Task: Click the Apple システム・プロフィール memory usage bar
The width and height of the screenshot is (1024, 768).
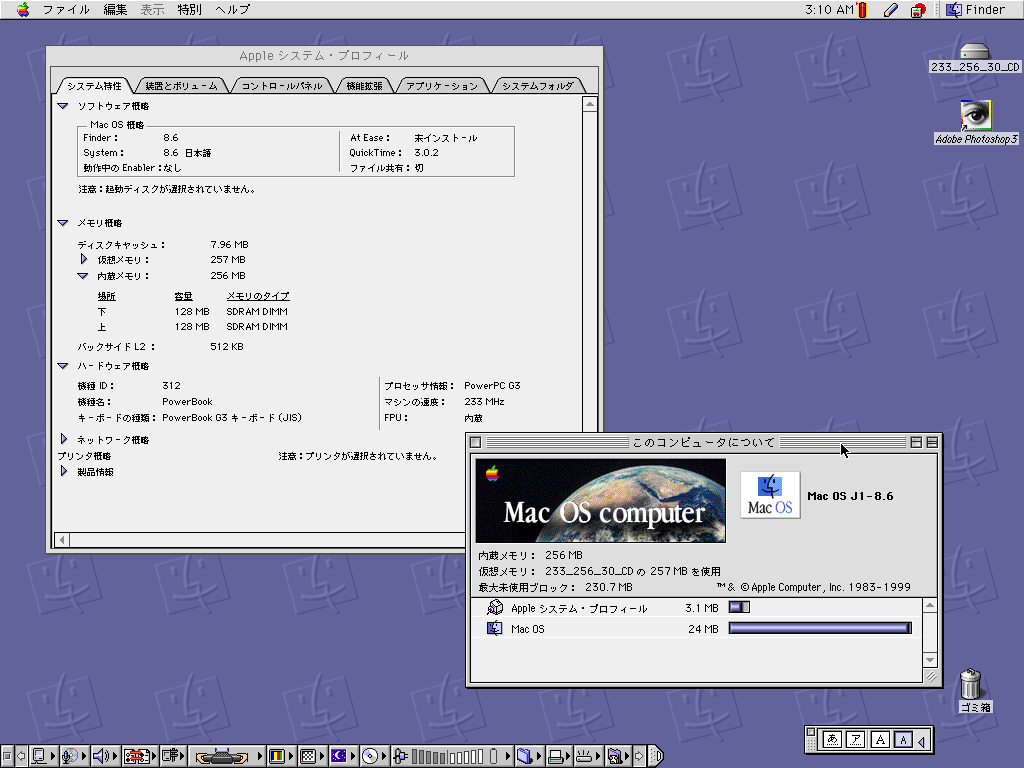Action: point(739,607)
